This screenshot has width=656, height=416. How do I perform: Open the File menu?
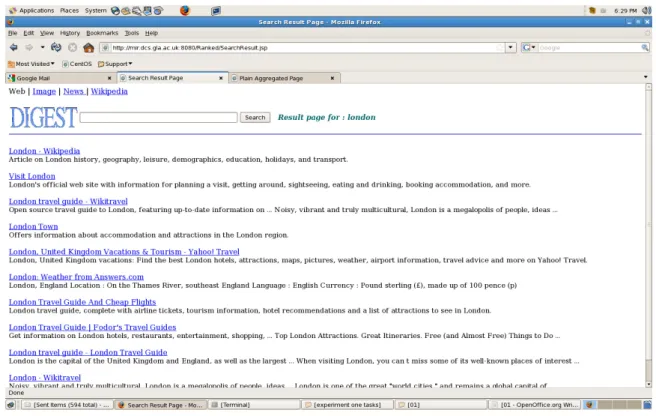pos(13,33)
